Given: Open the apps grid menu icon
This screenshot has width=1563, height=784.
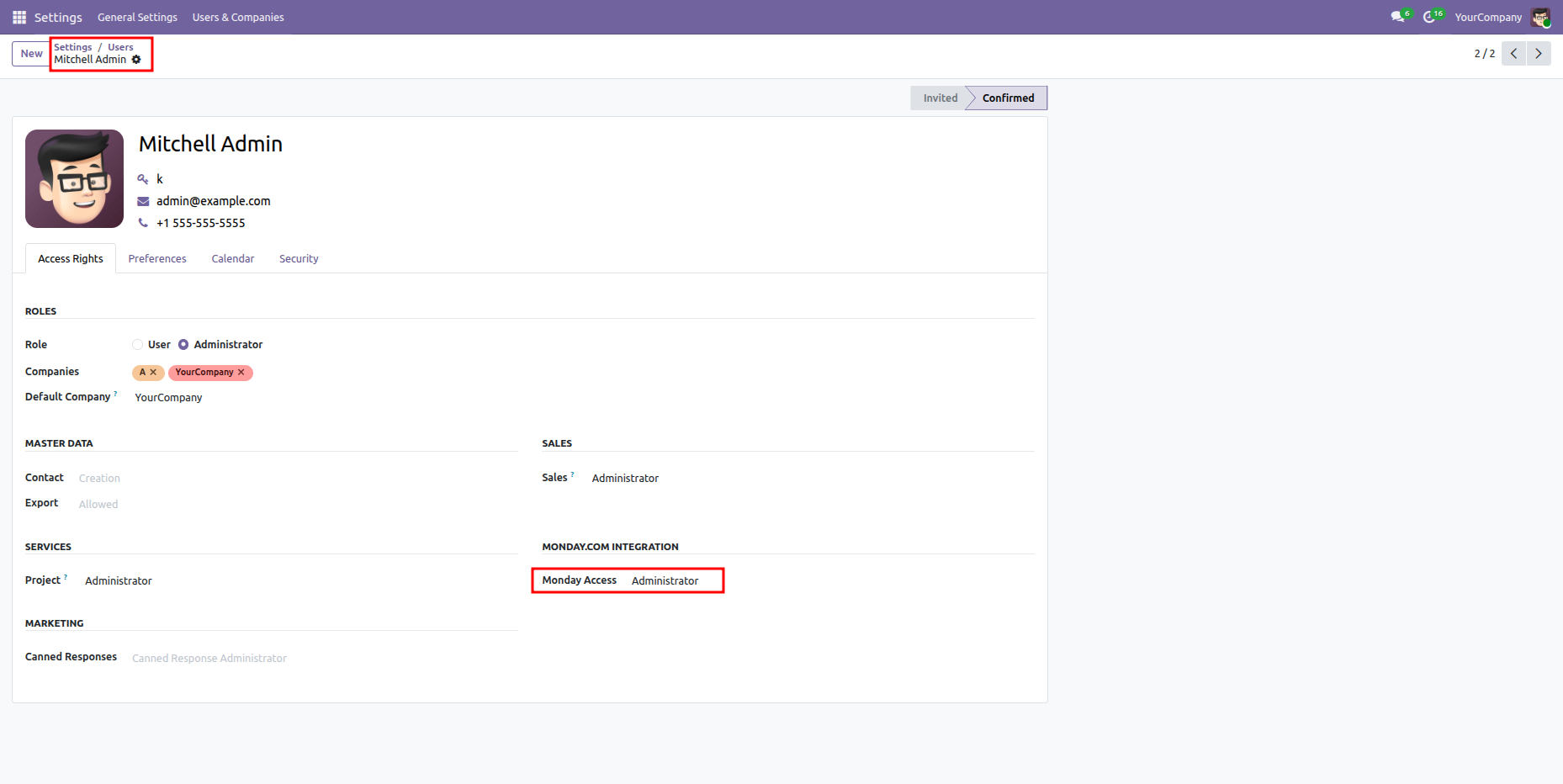Looking at the screenshot, I should coord(19,17).
